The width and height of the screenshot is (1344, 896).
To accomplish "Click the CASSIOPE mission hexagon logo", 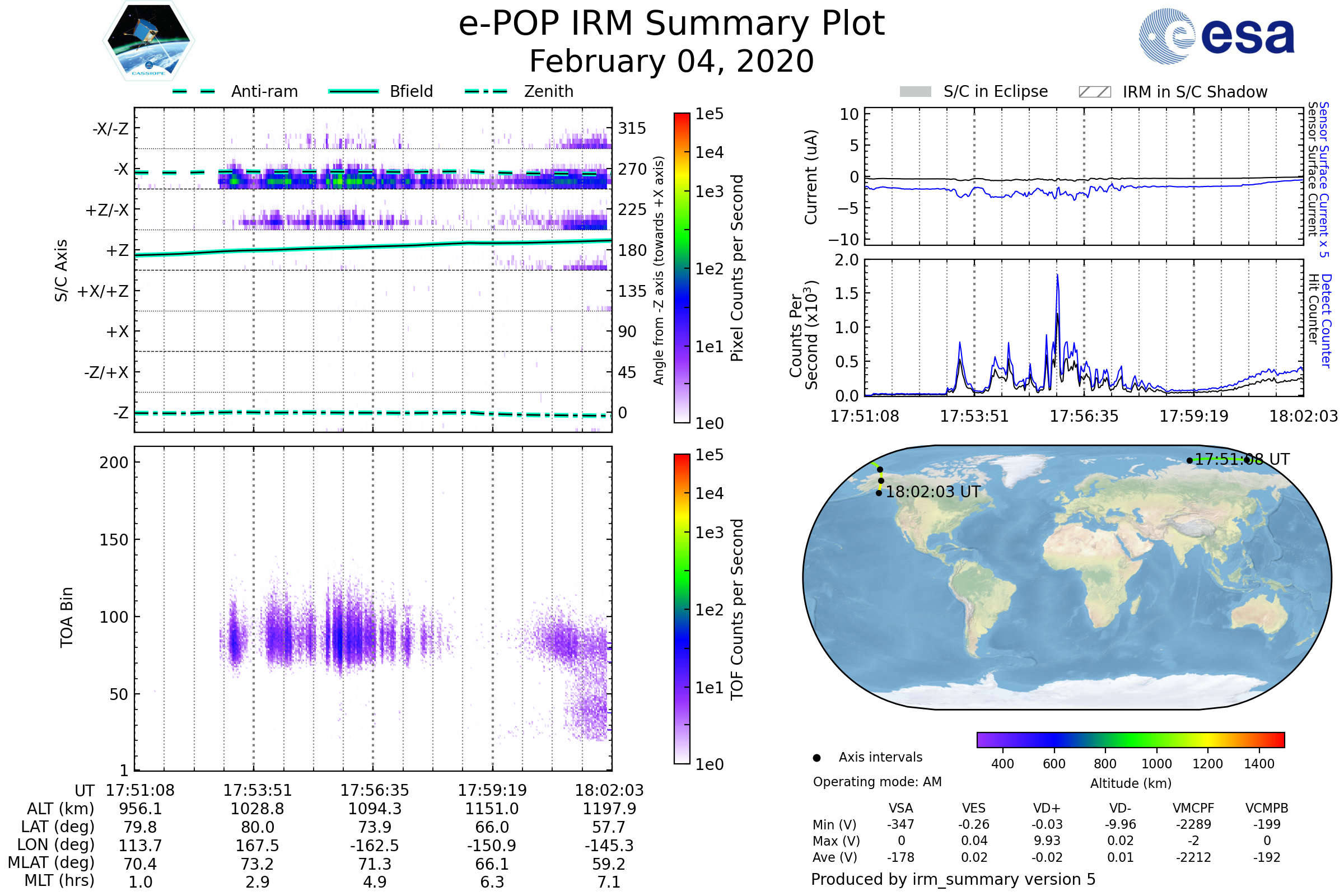I will (x=148, y=41).
